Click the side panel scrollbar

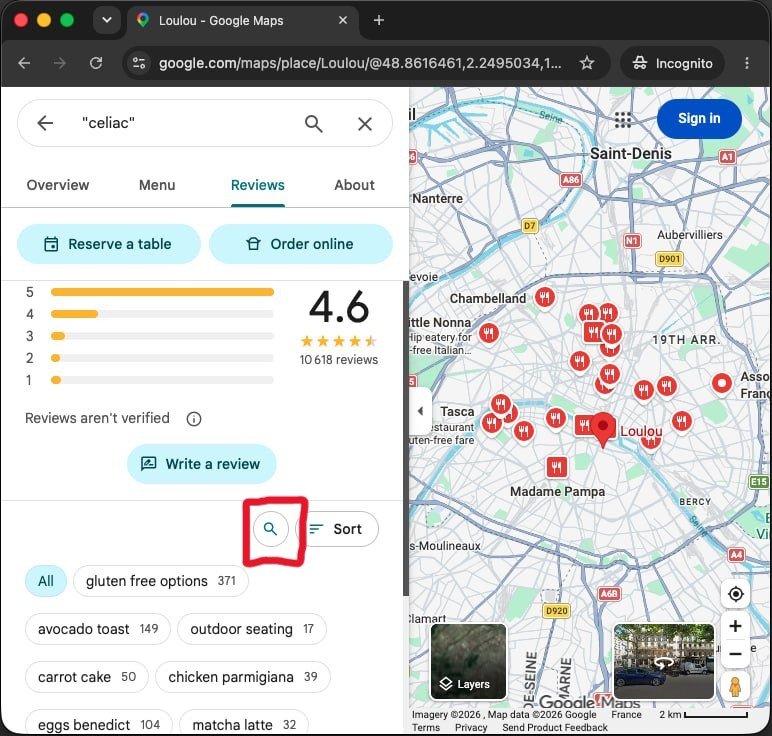coord(406,438)
